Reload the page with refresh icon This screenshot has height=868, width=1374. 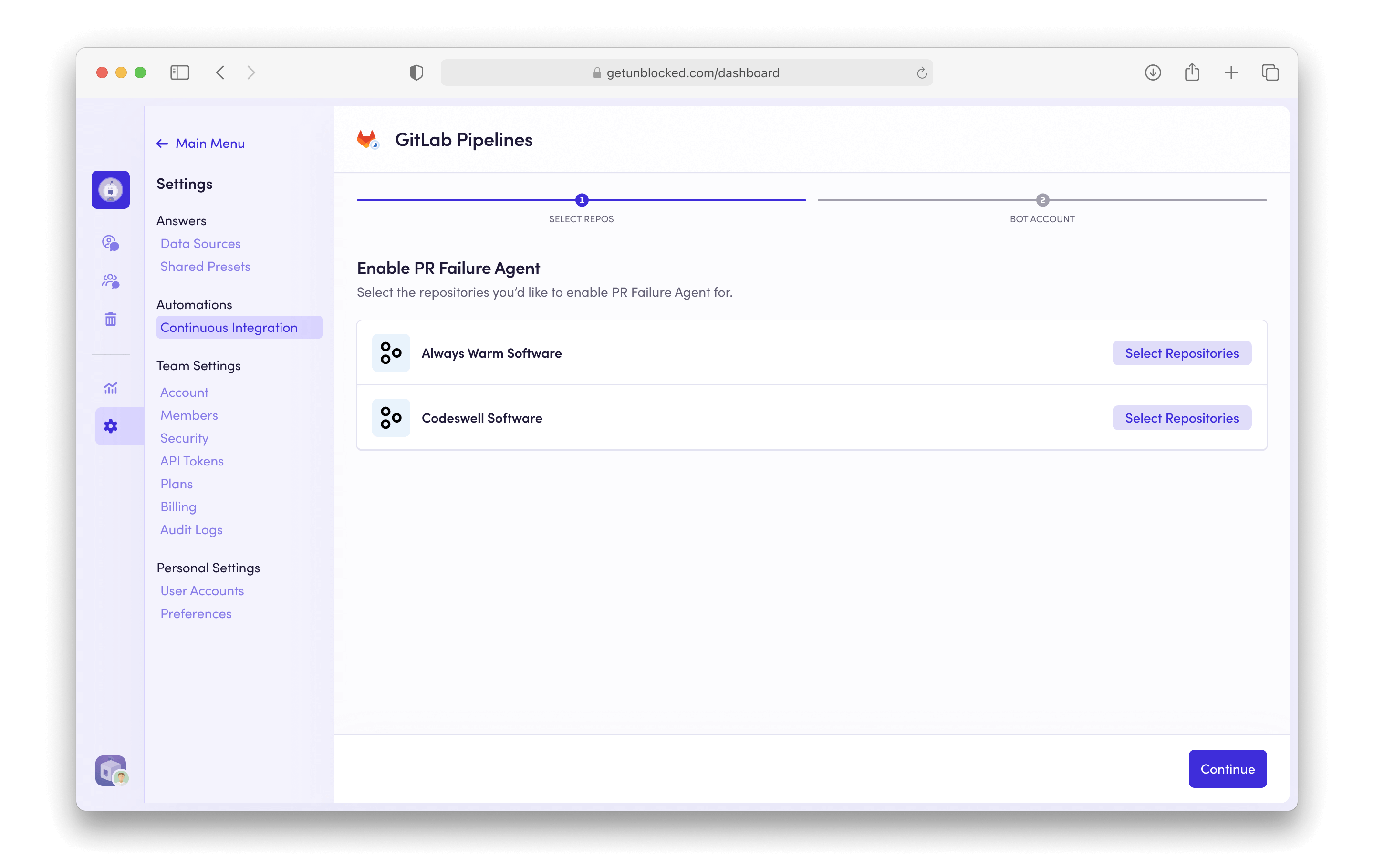coord(922,73)
